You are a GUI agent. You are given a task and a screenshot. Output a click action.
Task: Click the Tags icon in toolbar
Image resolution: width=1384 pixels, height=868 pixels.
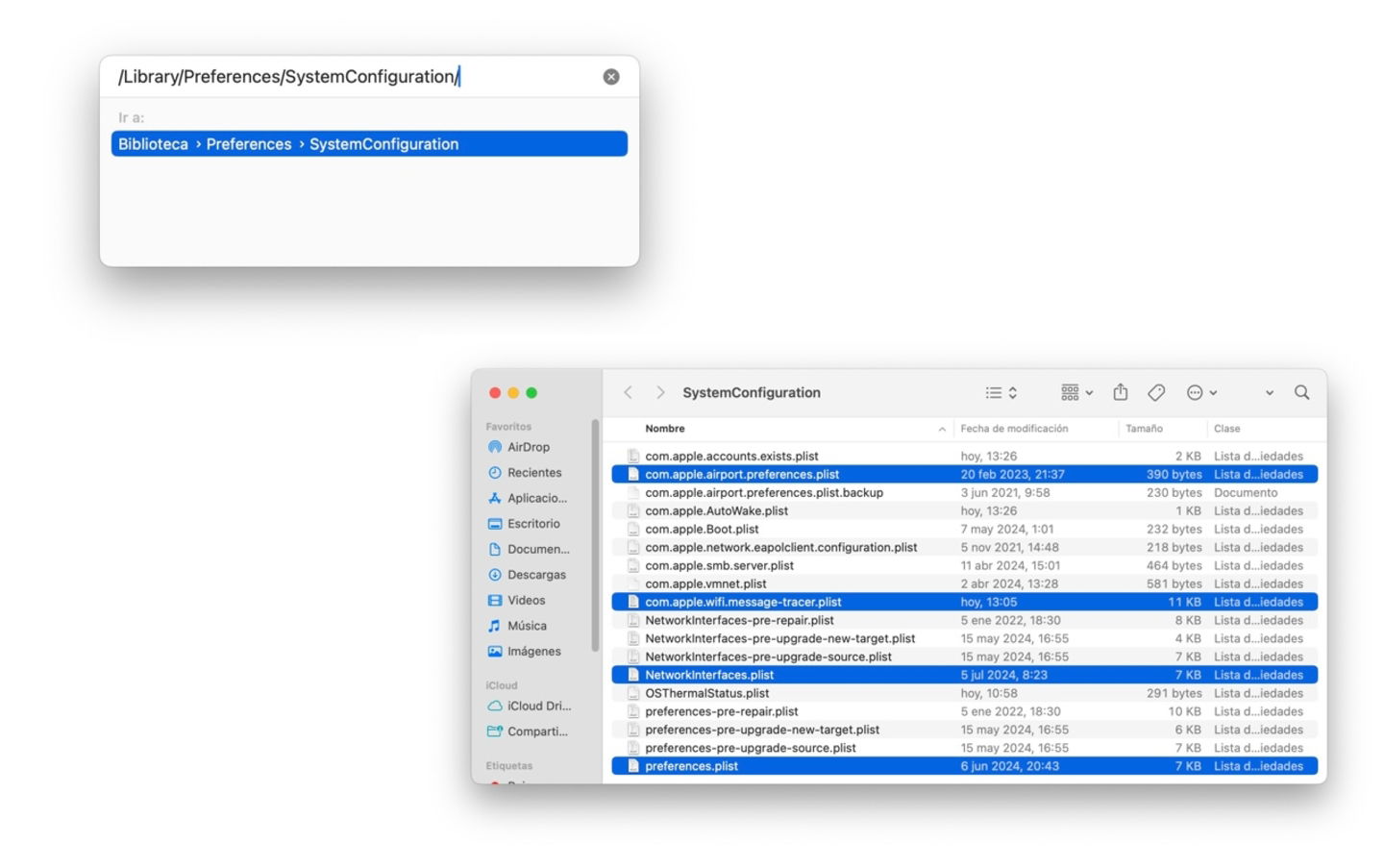pos(1156,392)
